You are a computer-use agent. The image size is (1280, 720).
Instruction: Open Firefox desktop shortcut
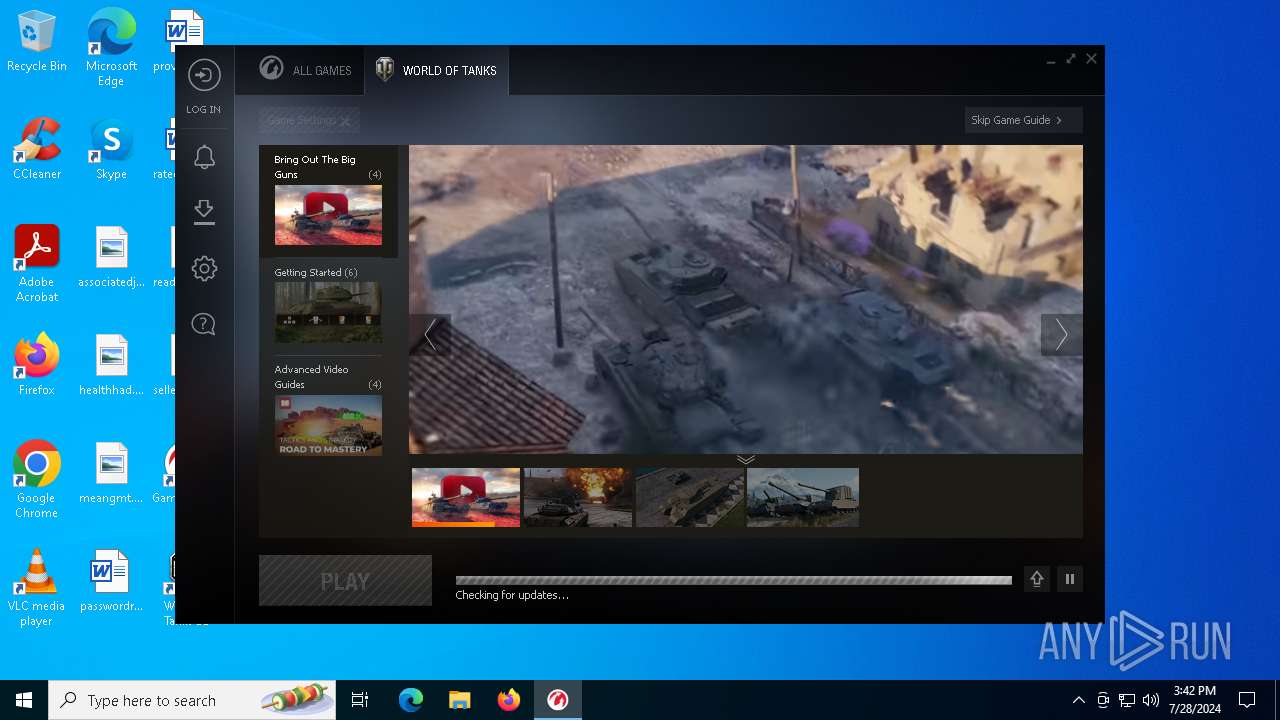pyautogui.click(x=37, y=365)
